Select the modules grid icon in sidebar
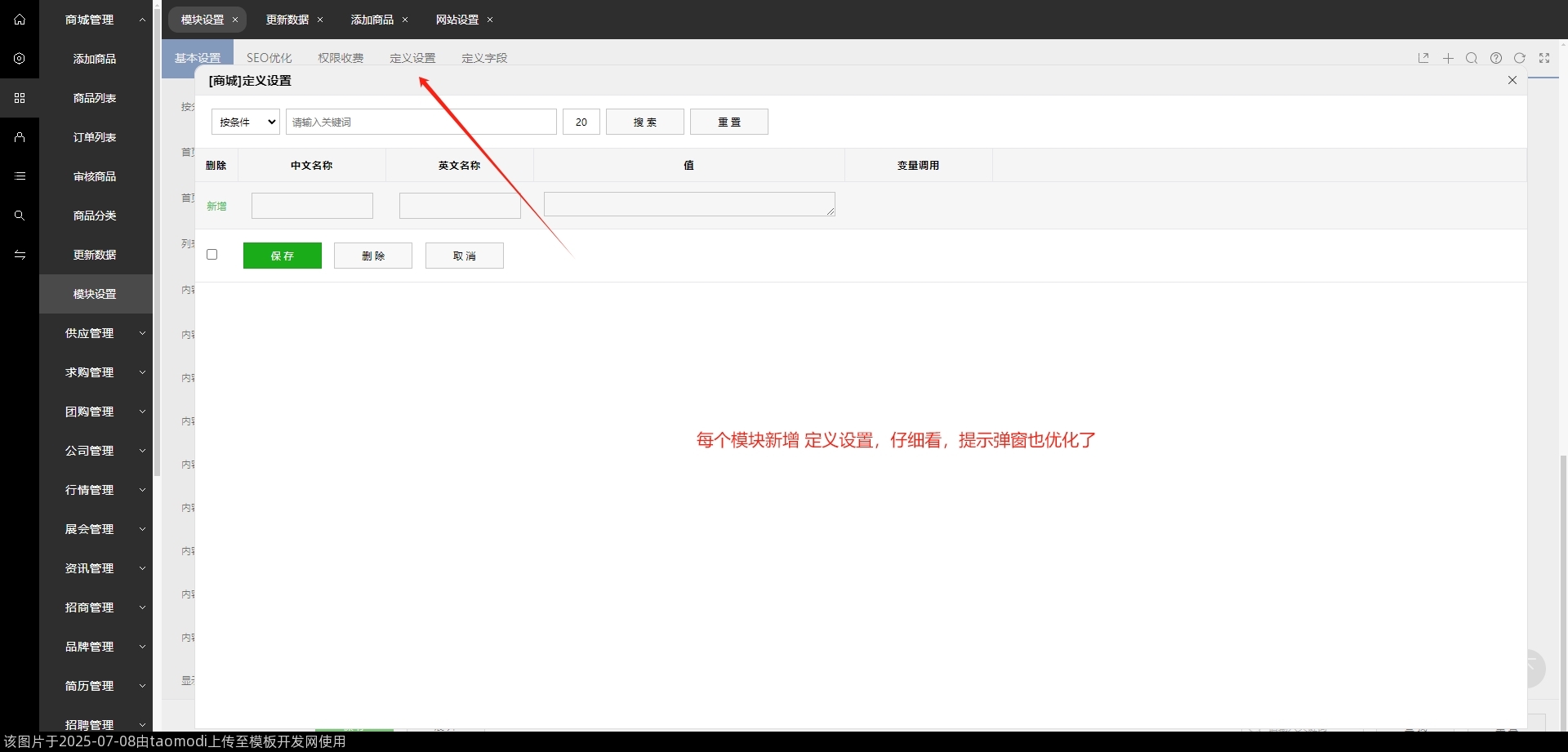 point(19,98)
